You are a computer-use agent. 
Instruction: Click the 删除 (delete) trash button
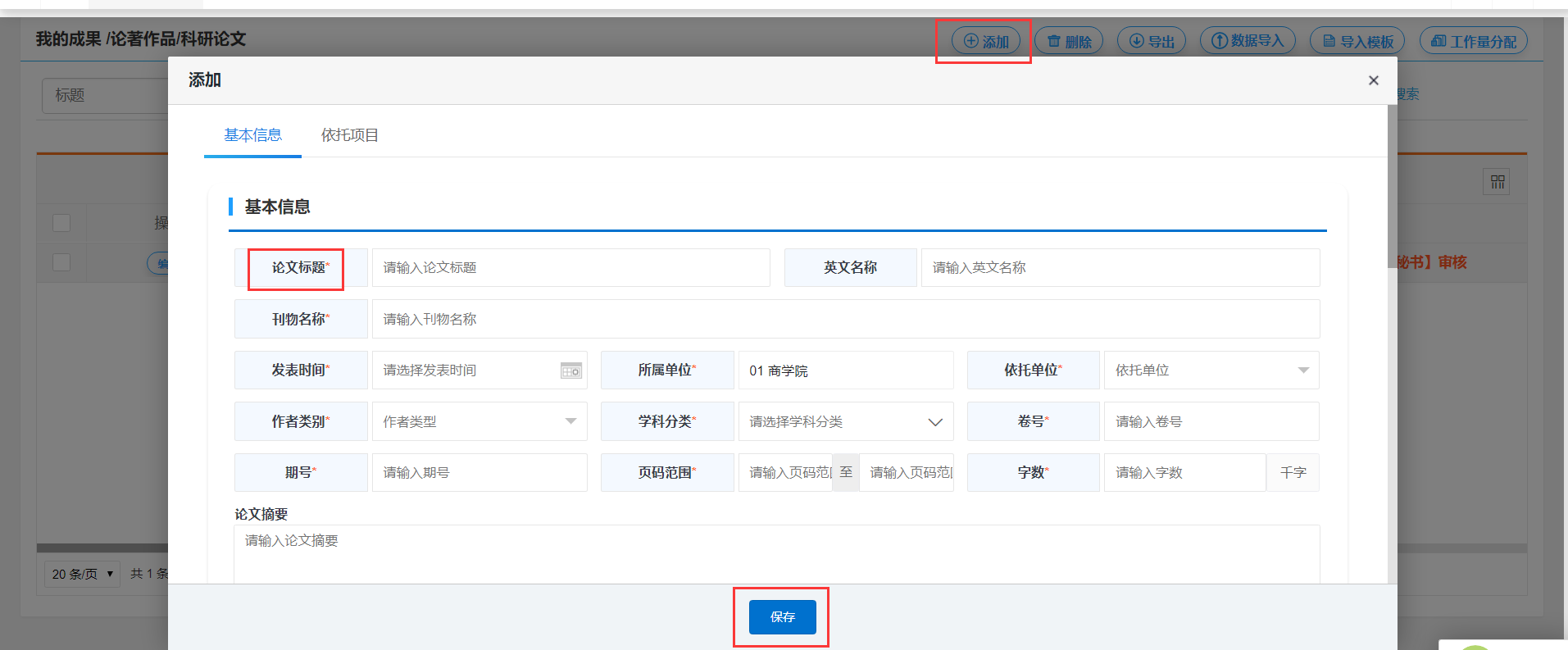(x=1069, y=41)
